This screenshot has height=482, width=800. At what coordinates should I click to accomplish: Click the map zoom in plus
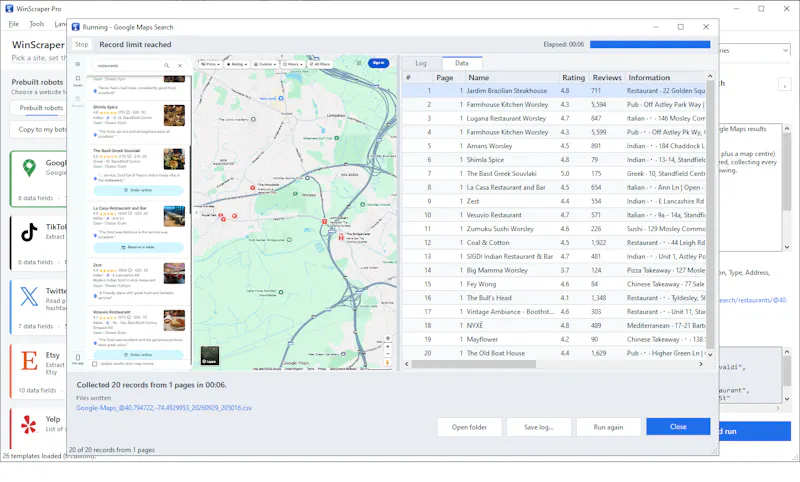coord(388,346)
